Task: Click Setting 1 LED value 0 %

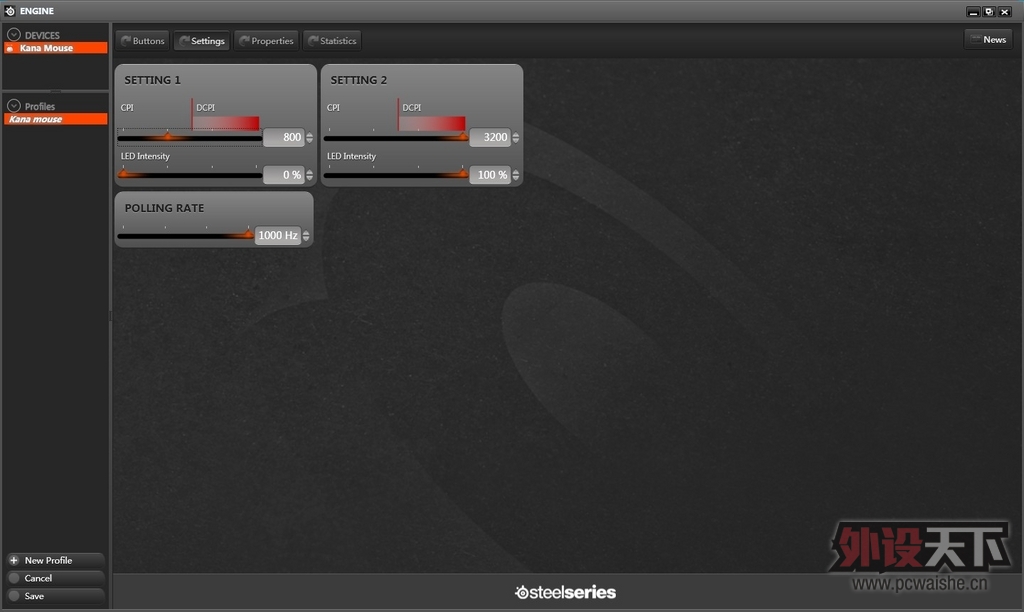Action: [284, 175]
